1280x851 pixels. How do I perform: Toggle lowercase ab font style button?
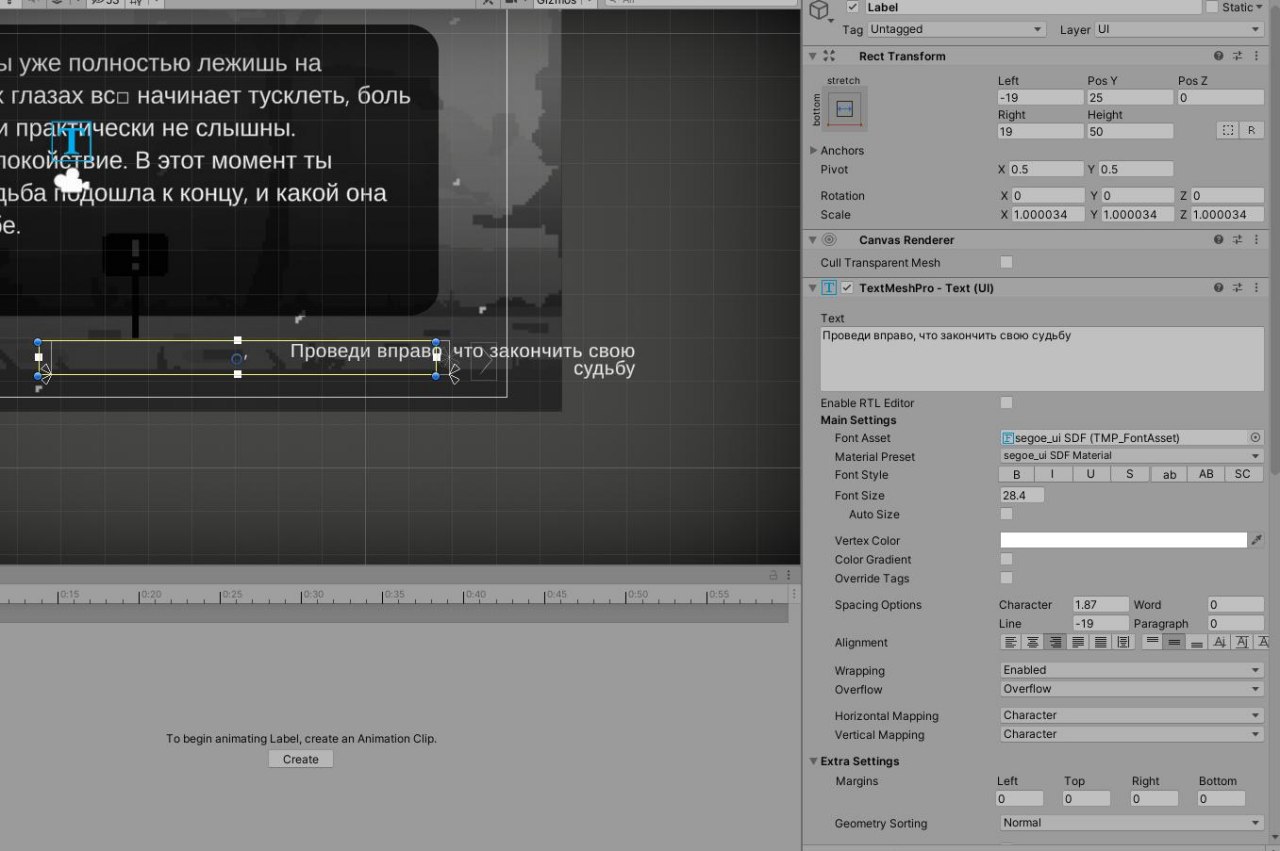pos(1169,474)
